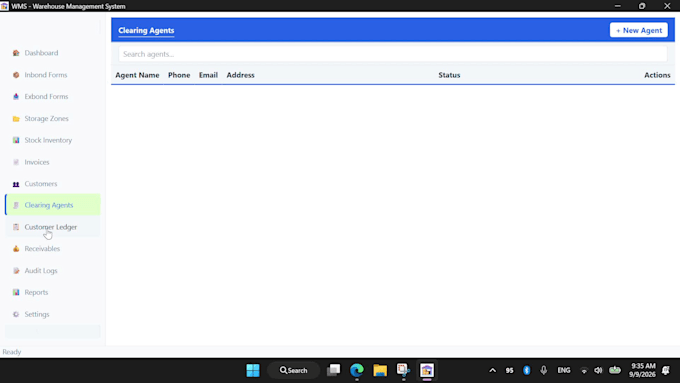Click the Wi-Fi network tray icon
Screen dimensions: 680x383
(x=584, y=370)
